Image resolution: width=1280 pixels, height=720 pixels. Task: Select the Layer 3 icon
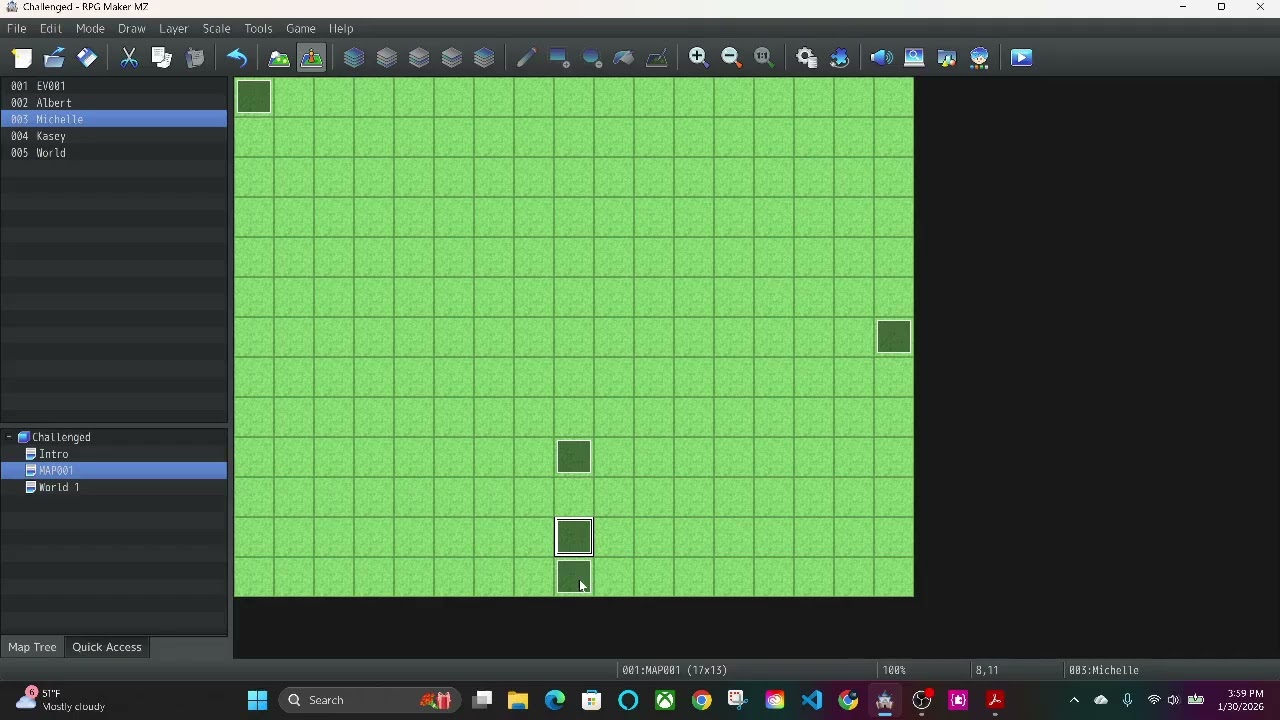pyautogui.click(x=452, y=58)
